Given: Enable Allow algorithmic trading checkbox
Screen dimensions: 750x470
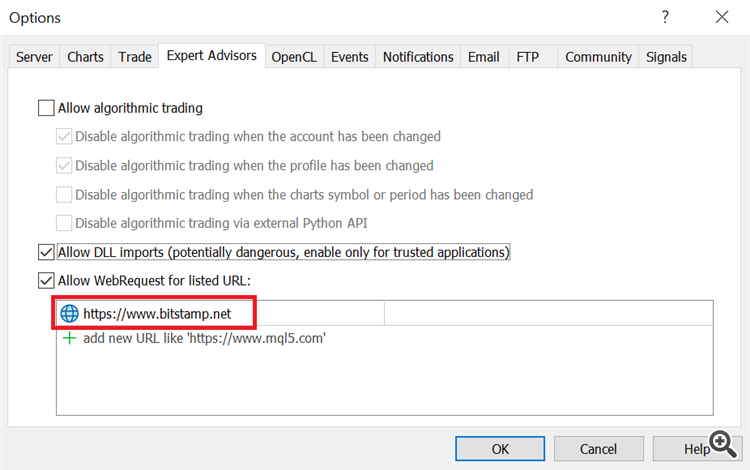Looking at the screenshot, I should tap(46, 108).
